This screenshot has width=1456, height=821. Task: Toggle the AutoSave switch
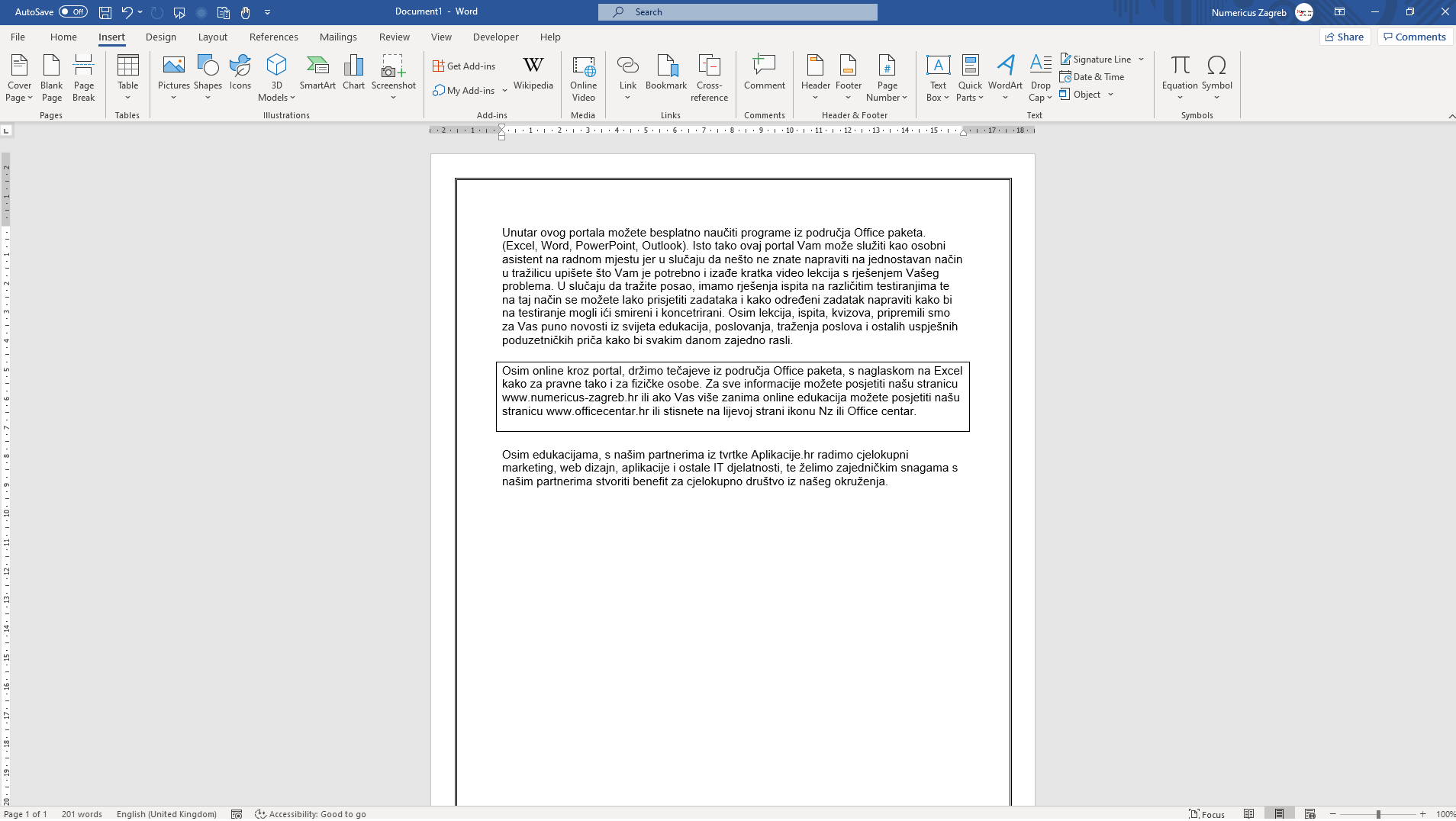[x=73, y=11]
